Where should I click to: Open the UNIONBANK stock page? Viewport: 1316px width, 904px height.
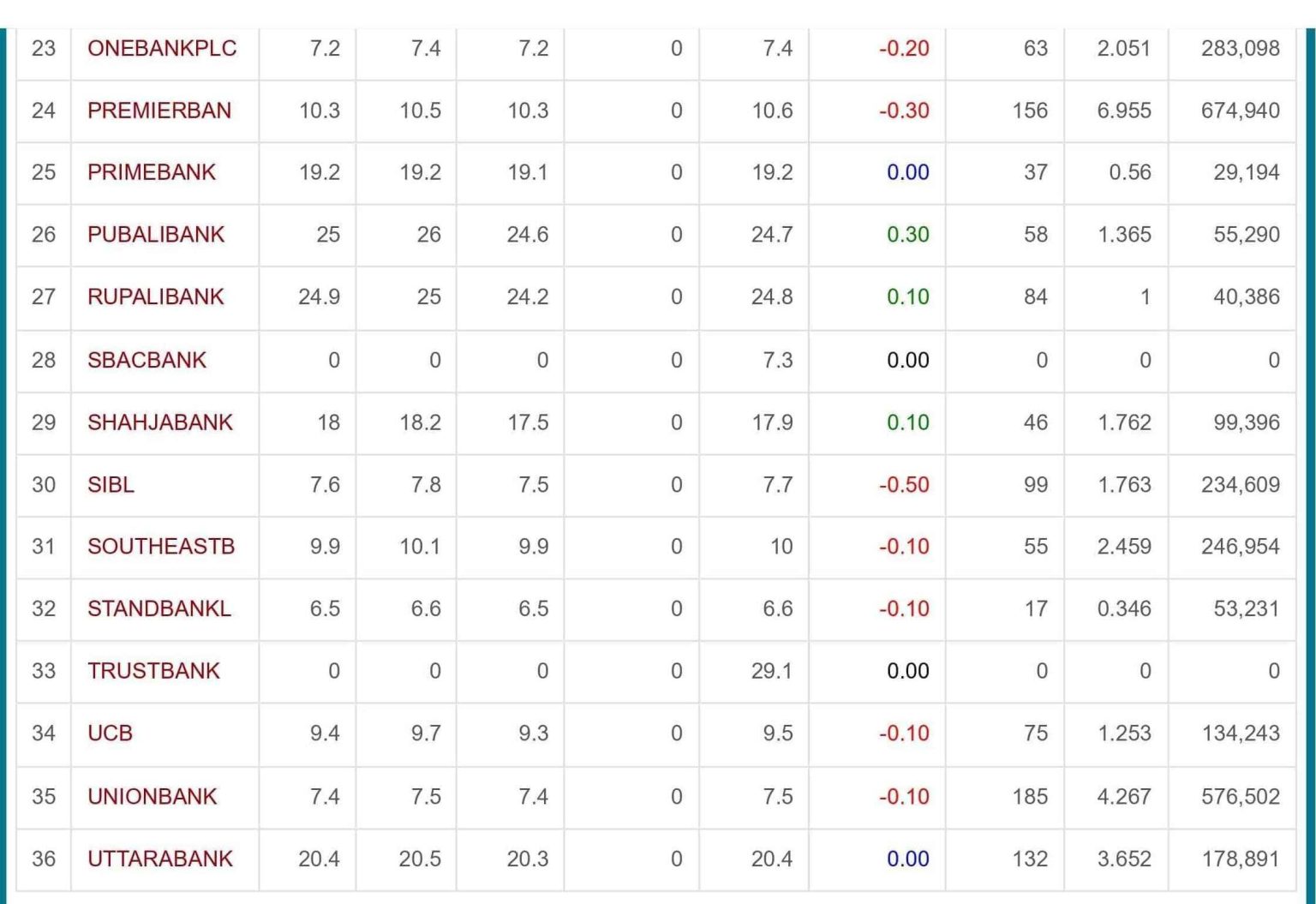(x=153, y=797)
